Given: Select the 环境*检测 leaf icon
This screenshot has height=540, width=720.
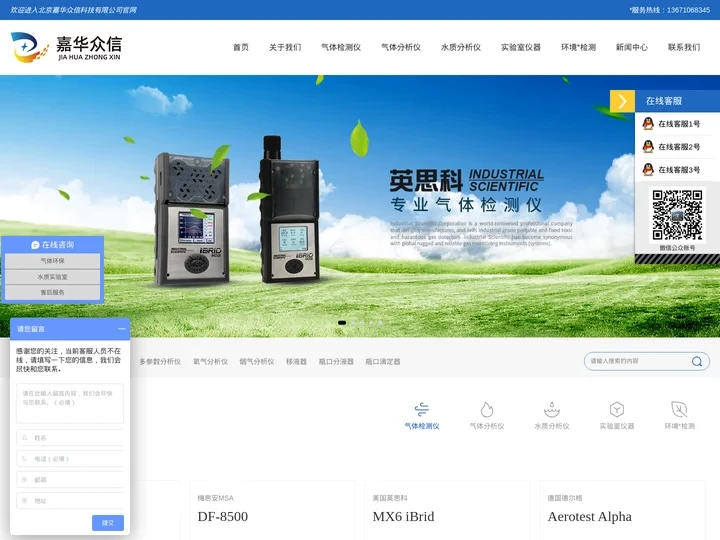Looking at the screenshot, I should (679, 409).
